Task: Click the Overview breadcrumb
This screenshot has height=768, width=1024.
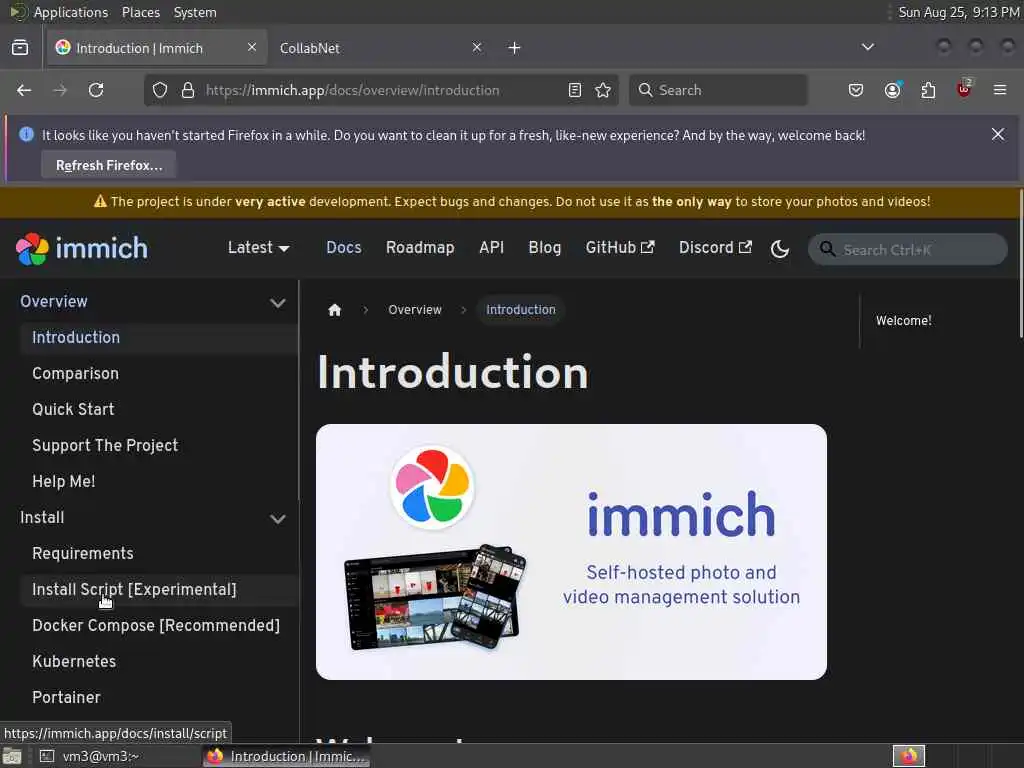Action: click(x=415, y=310)
